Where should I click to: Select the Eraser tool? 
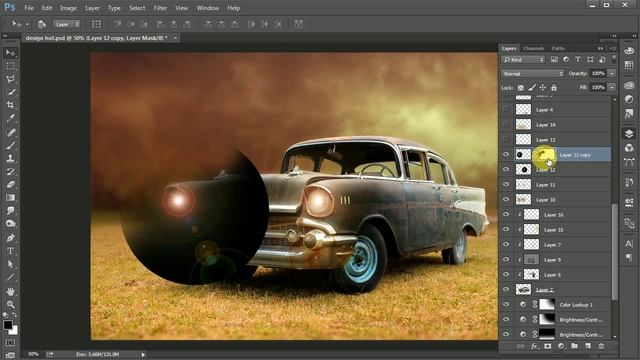click(x=10, y=184)
